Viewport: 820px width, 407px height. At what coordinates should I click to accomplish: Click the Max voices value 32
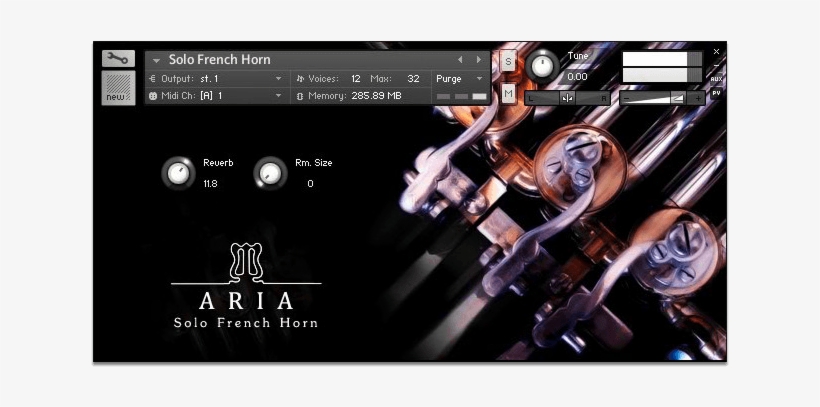click(413, 79)
